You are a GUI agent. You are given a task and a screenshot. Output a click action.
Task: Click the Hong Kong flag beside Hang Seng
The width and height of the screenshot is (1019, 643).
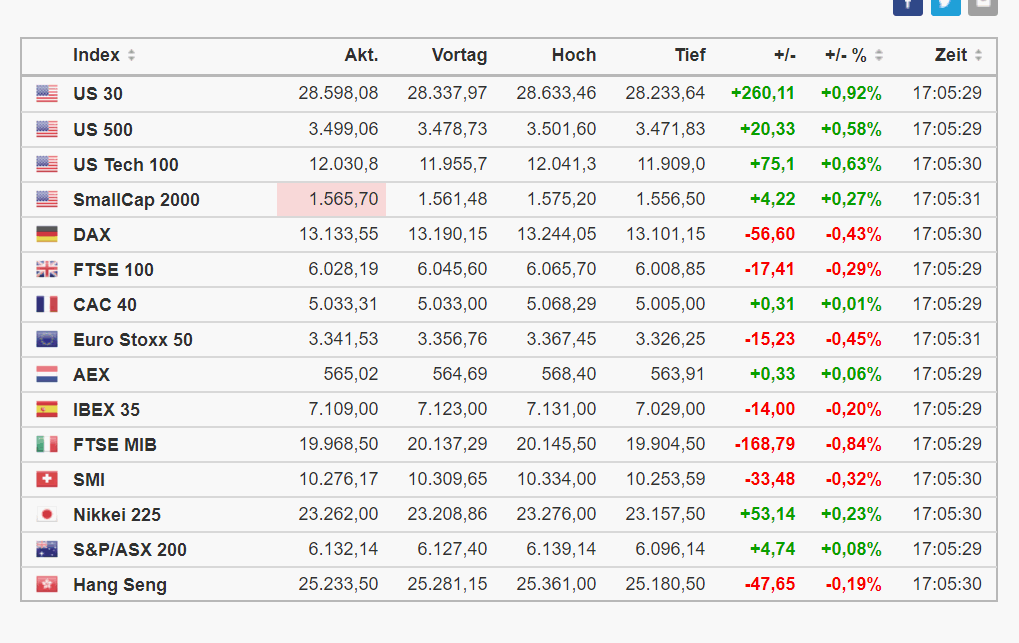[x=47, y=584]
